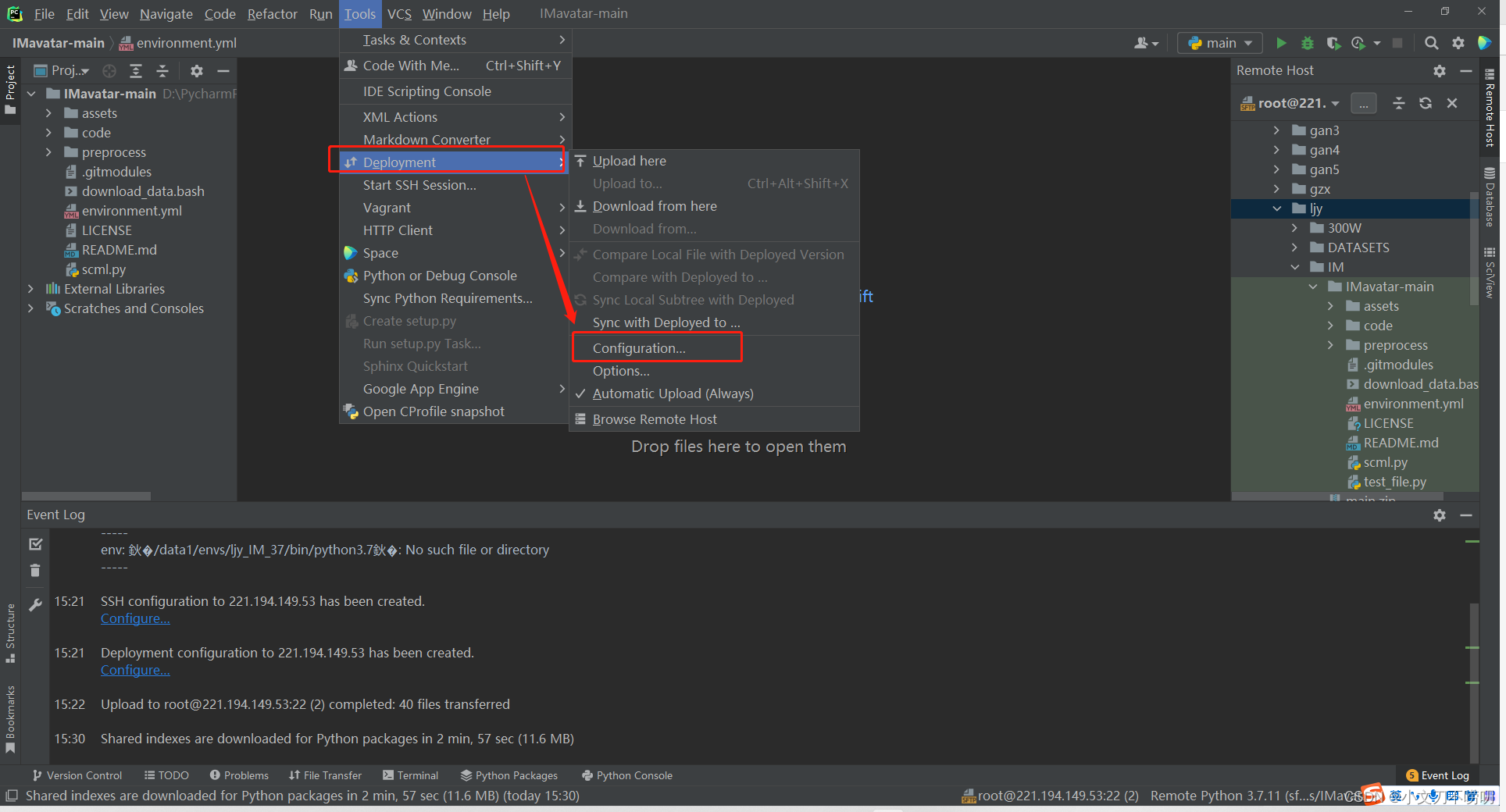Image resolution: width=1506 pixels, height=812 pixels.
Task: Open the Terminal tool window
Action: point(410,775)
